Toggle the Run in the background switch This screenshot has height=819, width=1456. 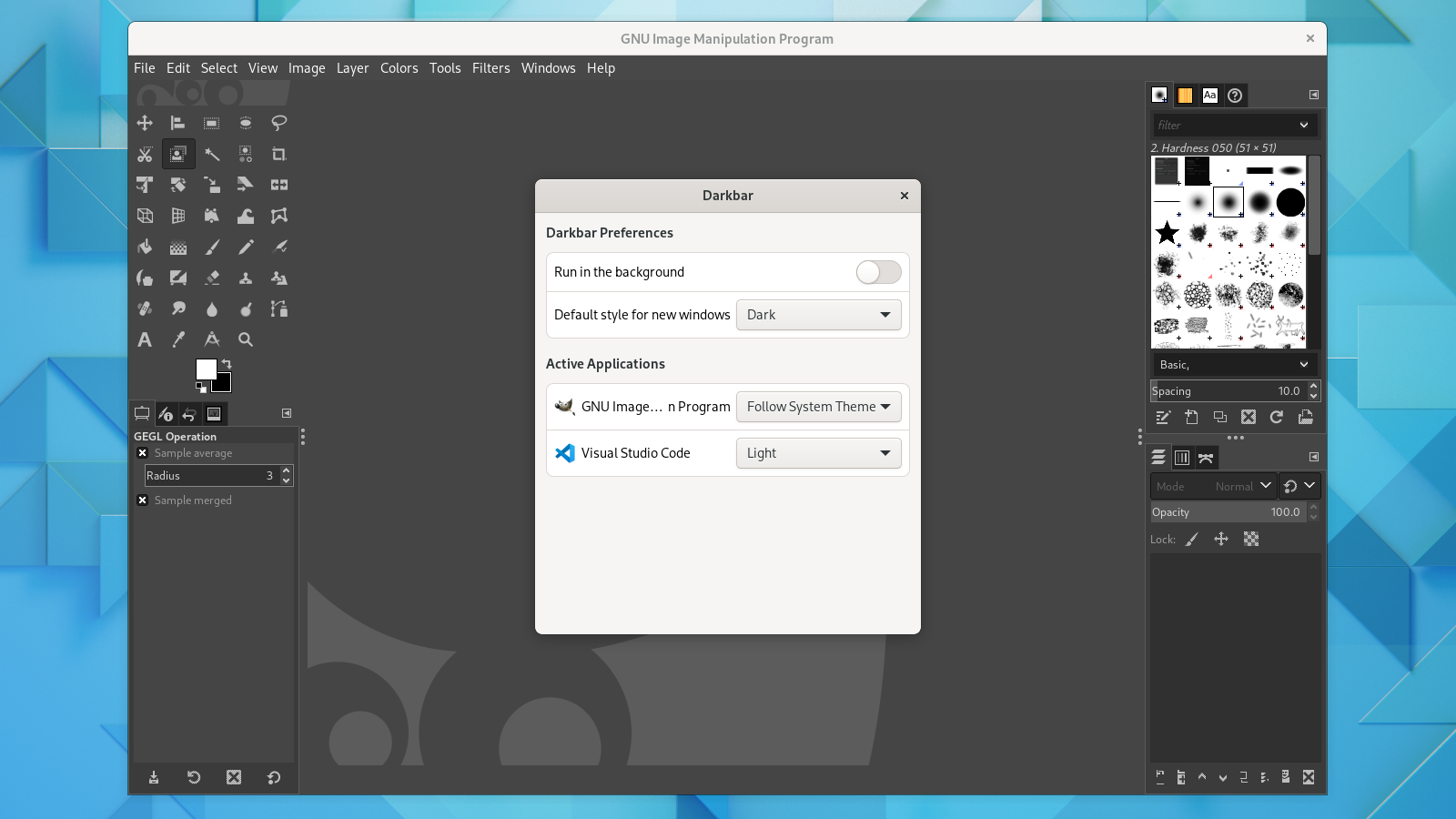tap(876, 271)
